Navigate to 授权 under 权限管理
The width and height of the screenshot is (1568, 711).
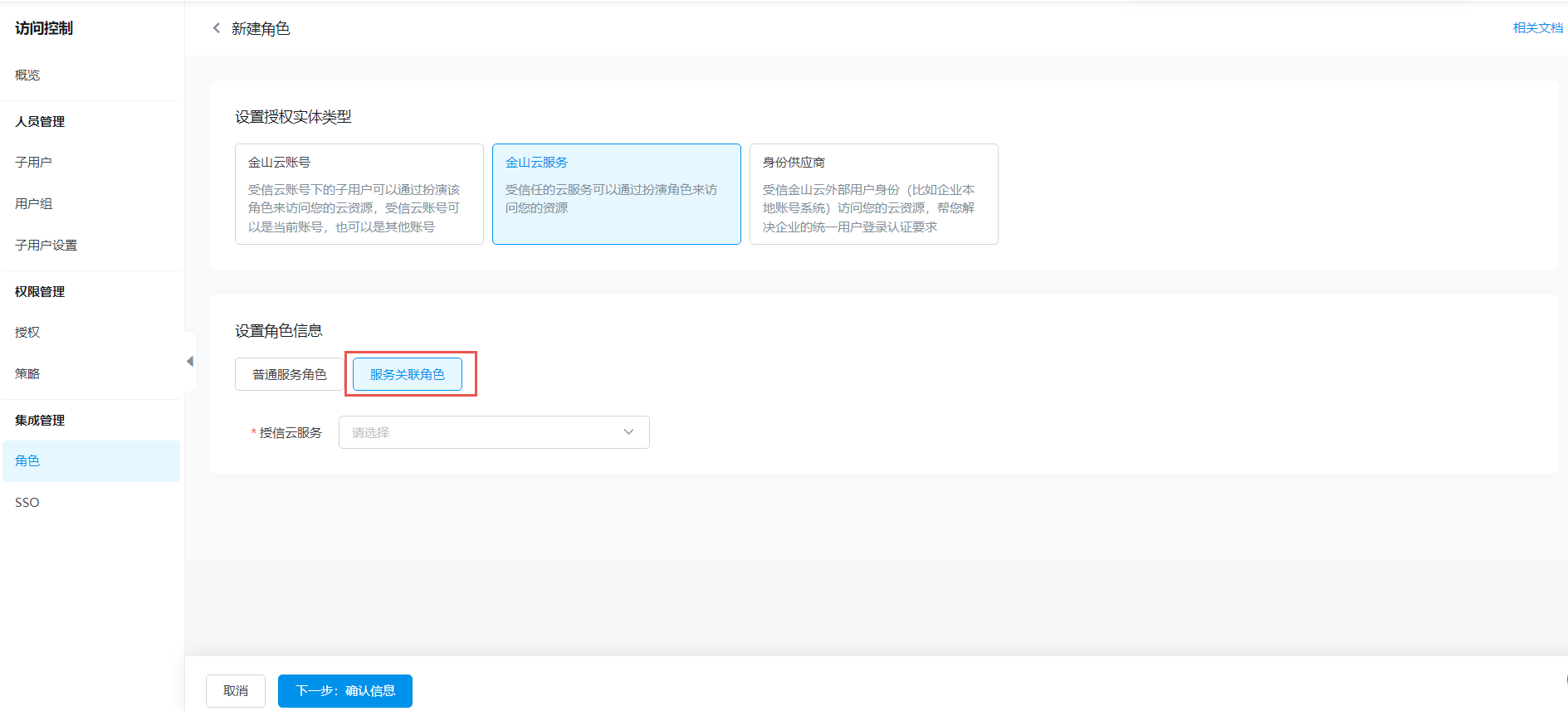click(27, 332)
